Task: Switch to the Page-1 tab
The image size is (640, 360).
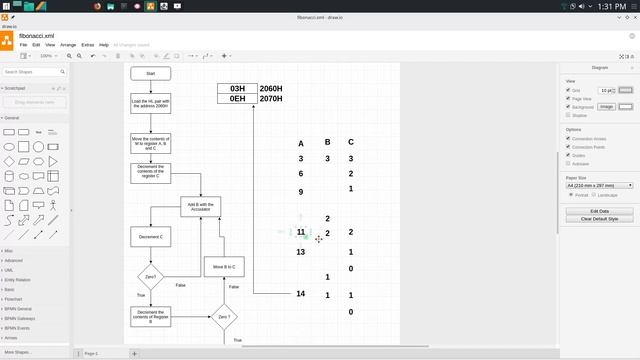Action: tap(91, 353)
